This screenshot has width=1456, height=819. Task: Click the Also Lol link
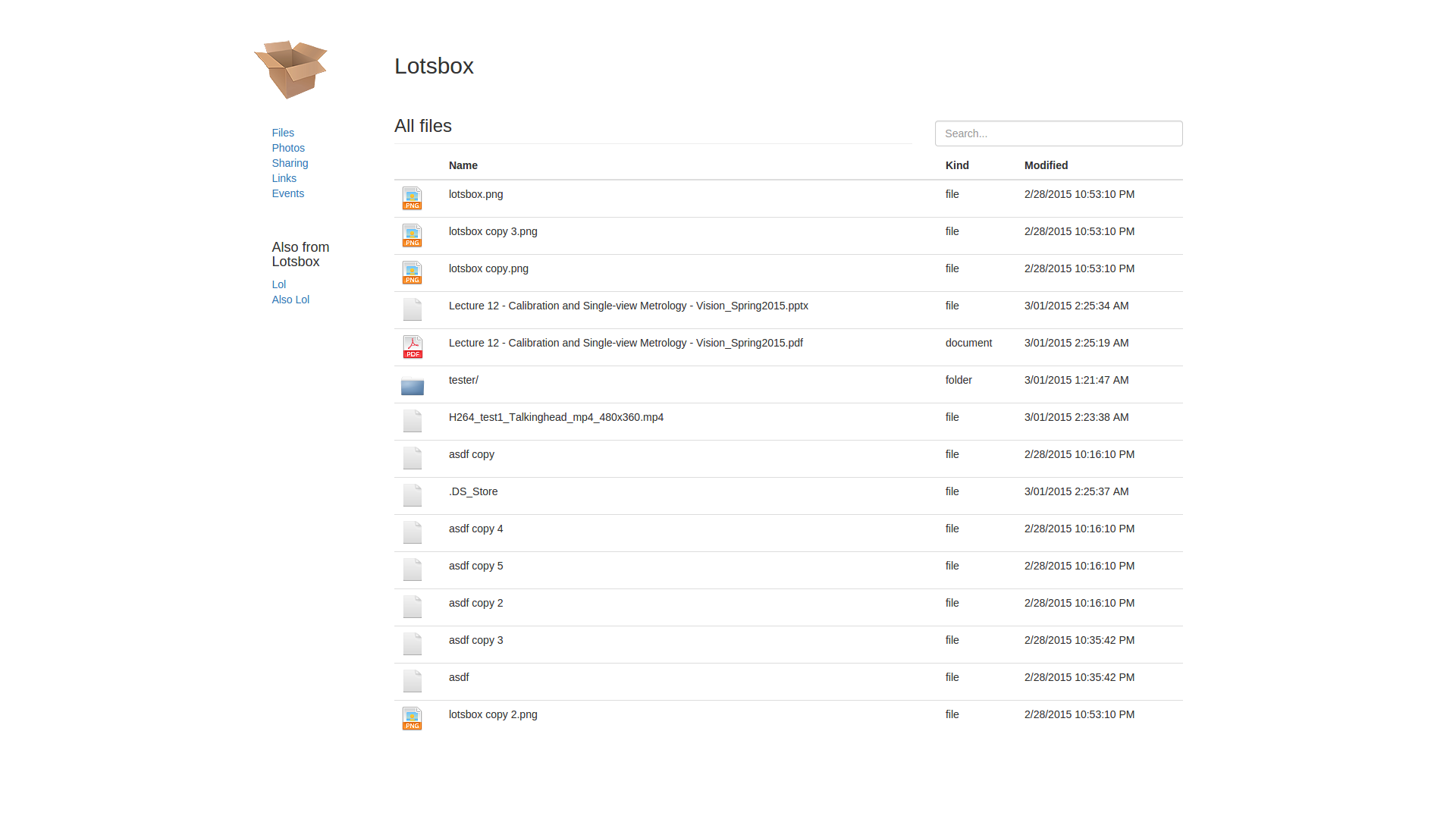click(290, 300)
